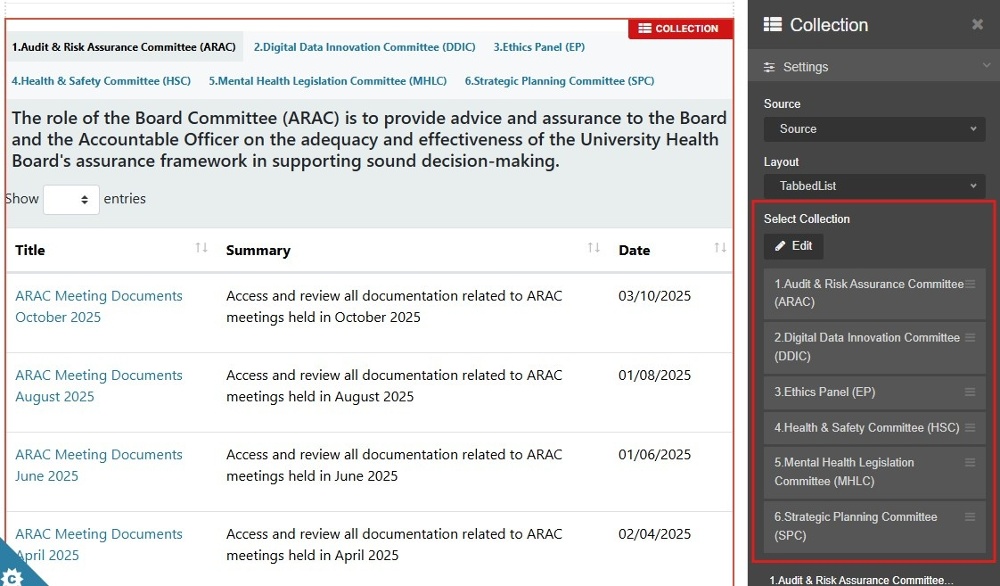Select 2.Digital Data Innovation Committee in panel list
The image size is (1000, 586).
874,348
